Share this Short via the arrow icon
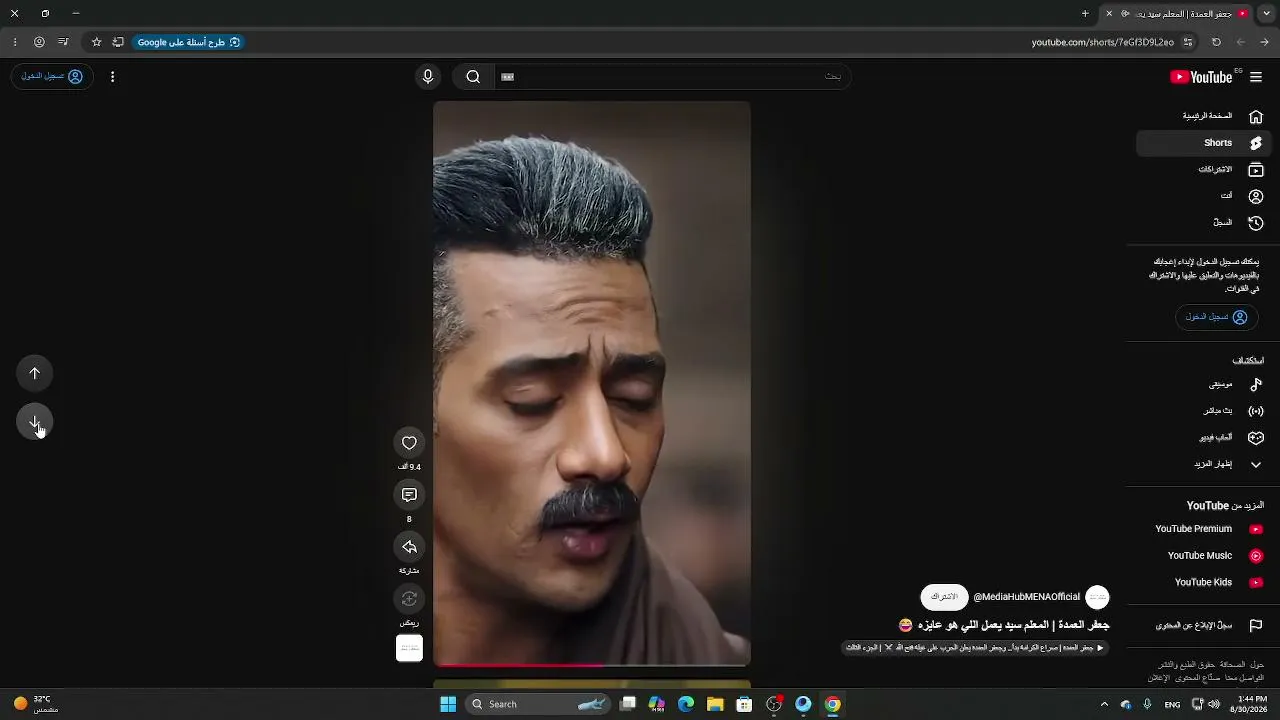Screen dimensions: 1280x720 click(x=409, y=547)
